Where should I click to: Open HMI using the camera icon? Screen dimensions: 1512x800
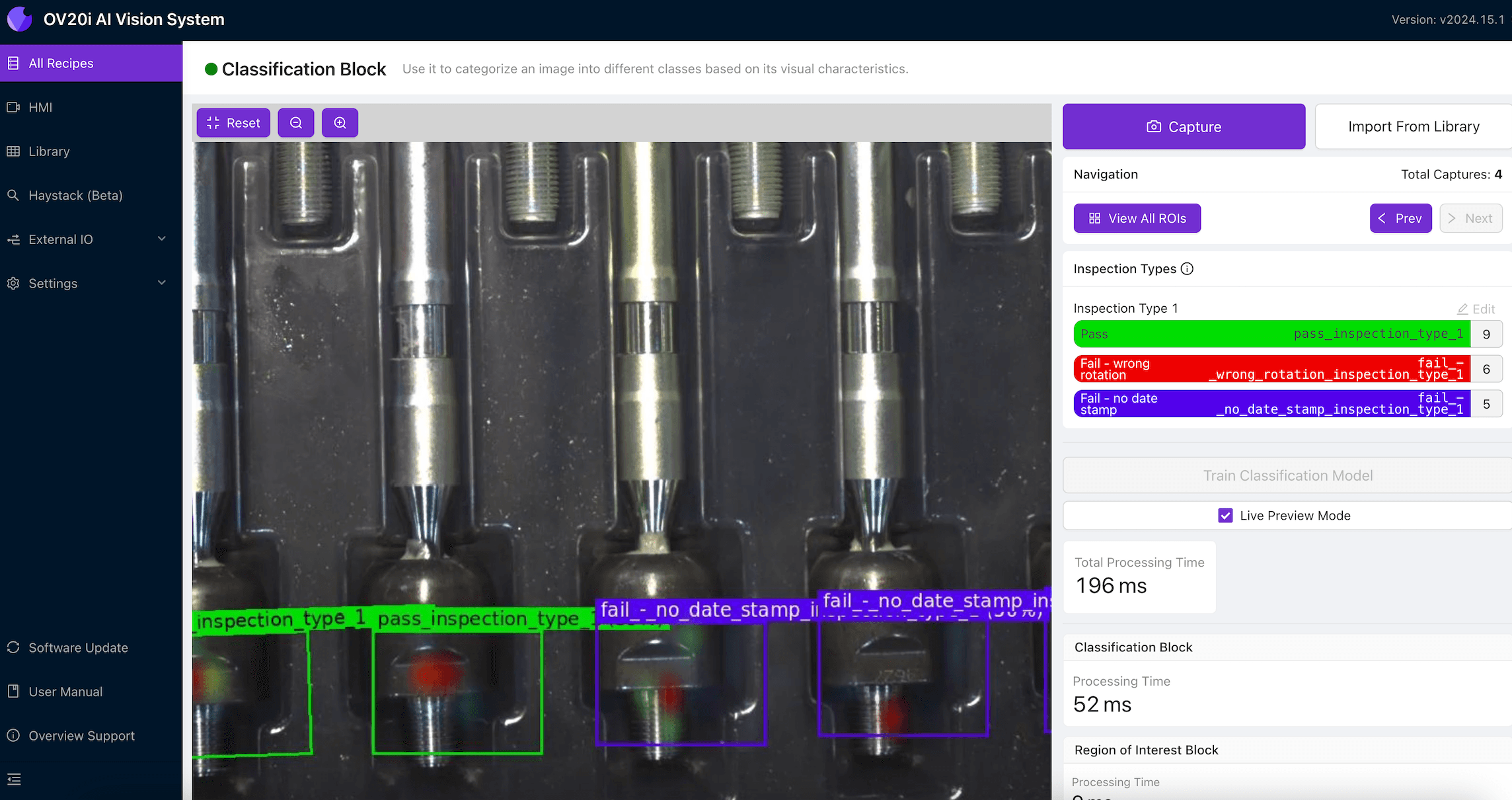click(x=14, y=107)
